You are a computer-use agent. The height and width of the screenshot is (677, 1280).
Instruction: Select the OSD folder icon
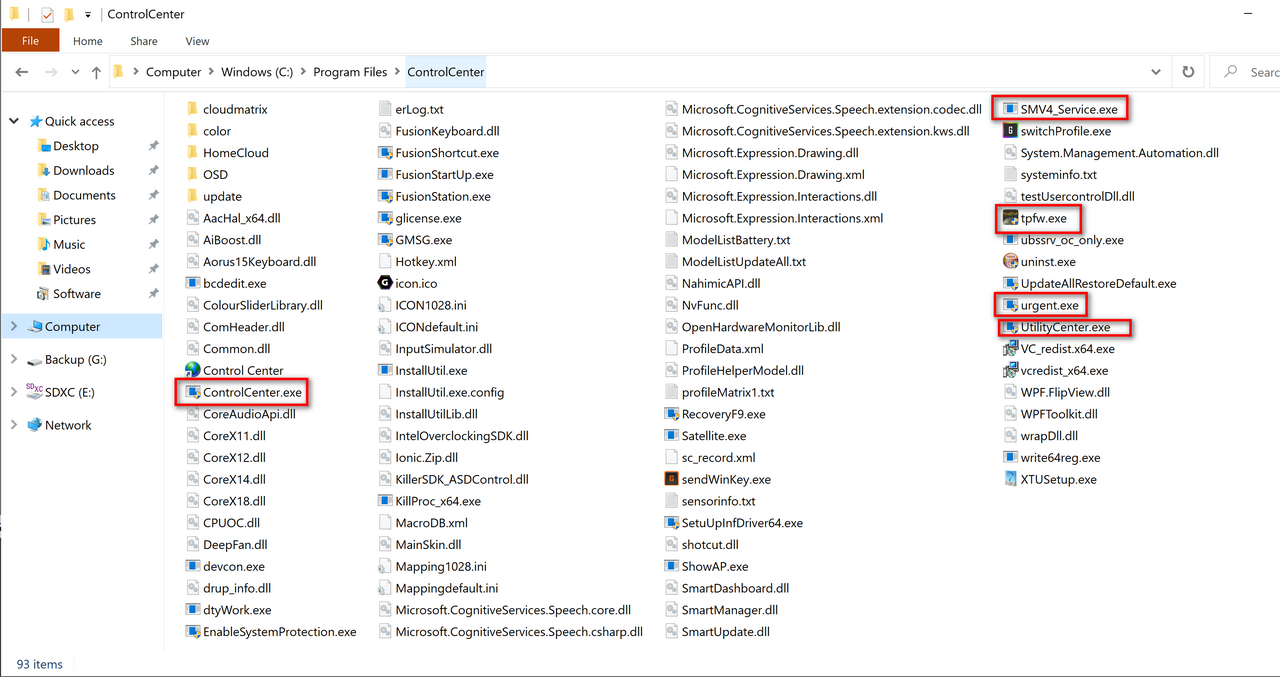(x=193, y=174)
